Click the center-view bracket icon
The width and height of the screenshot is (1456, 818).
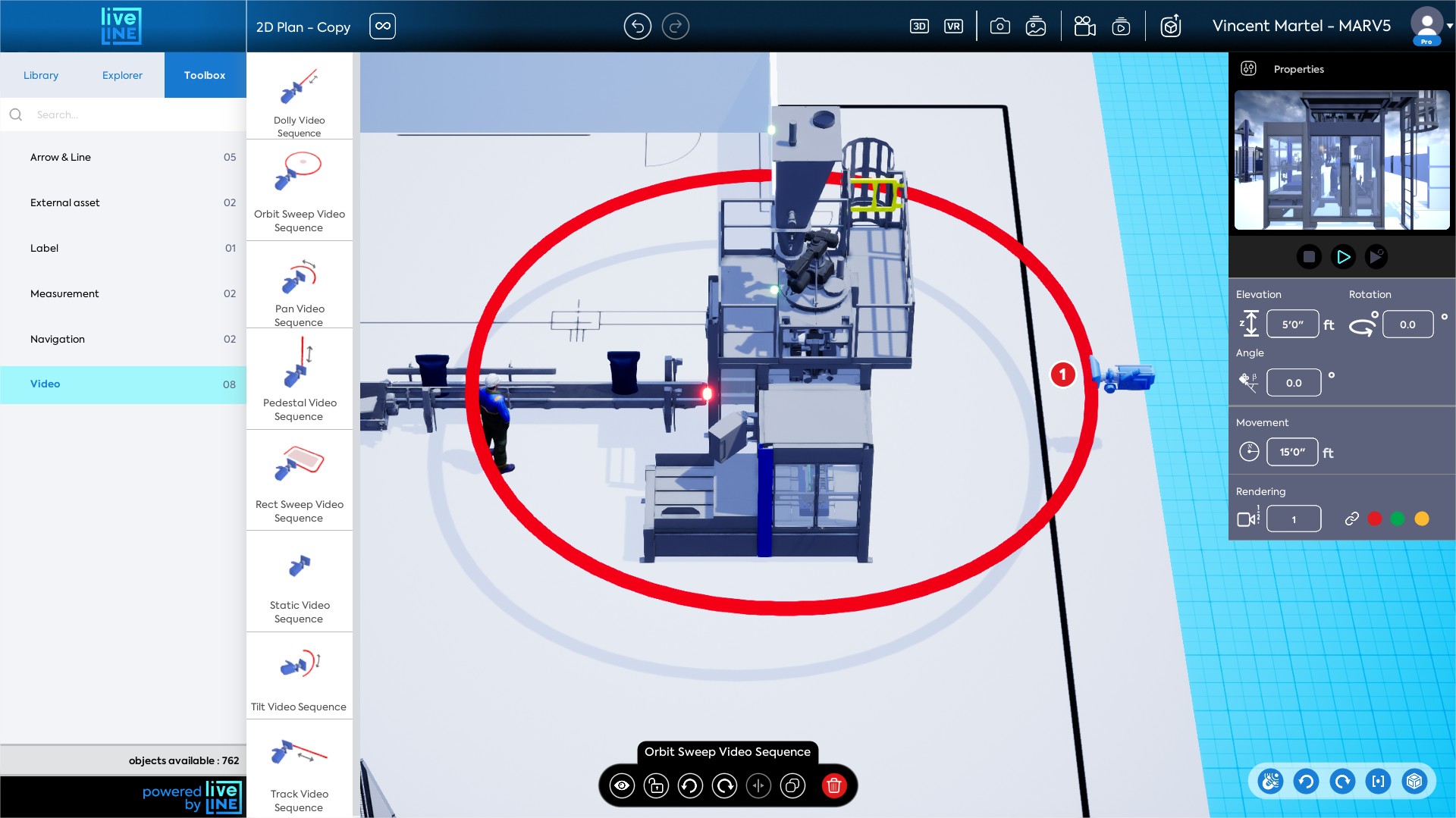[x=1378, y=781]
